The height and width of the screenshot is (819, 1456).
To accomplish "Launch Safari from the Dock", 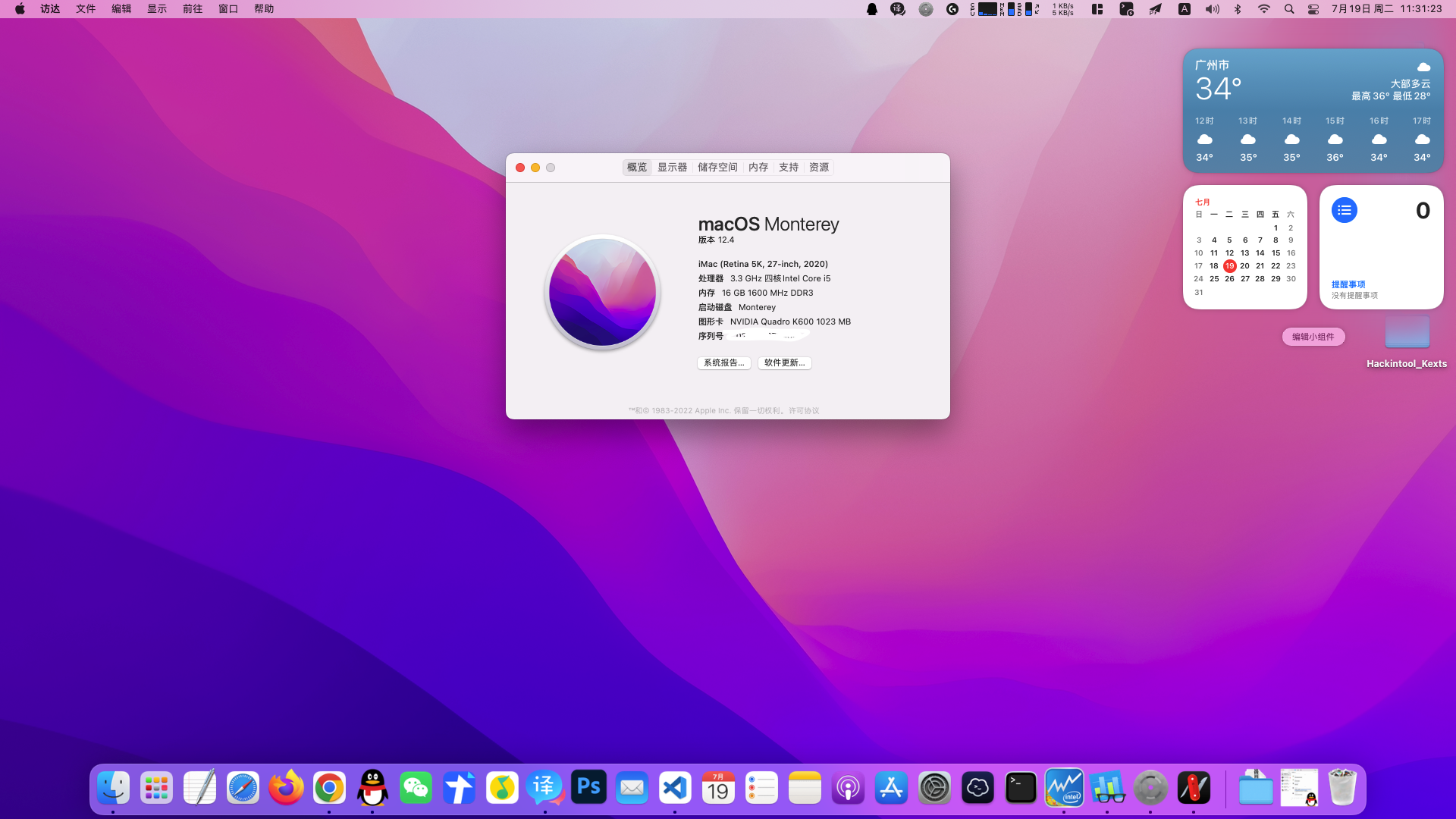I will 243,788.
